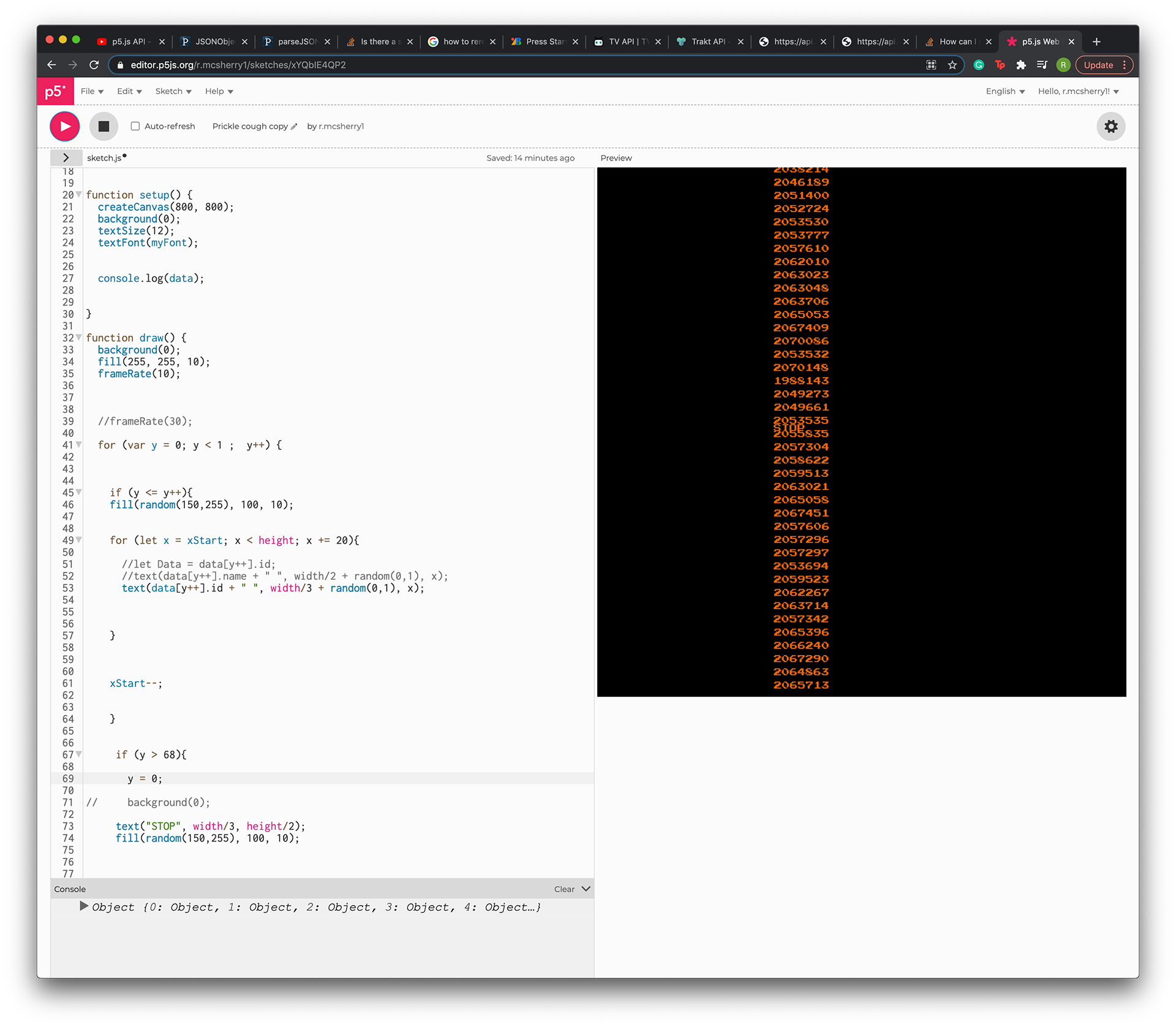View site info via lock icon
Screen dimensions: 1176x1027
120,65
